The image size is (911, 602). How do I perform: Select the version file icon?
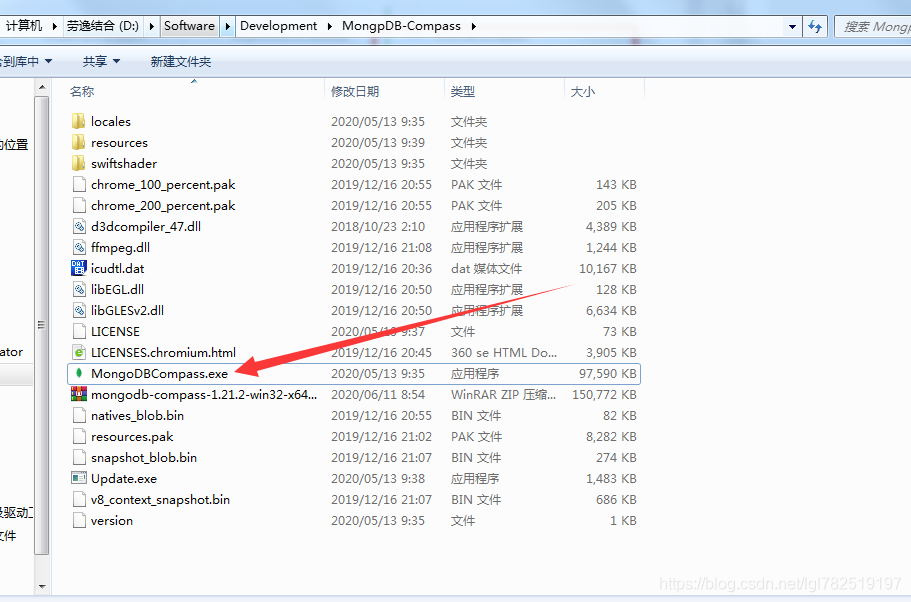coord(79,521)
